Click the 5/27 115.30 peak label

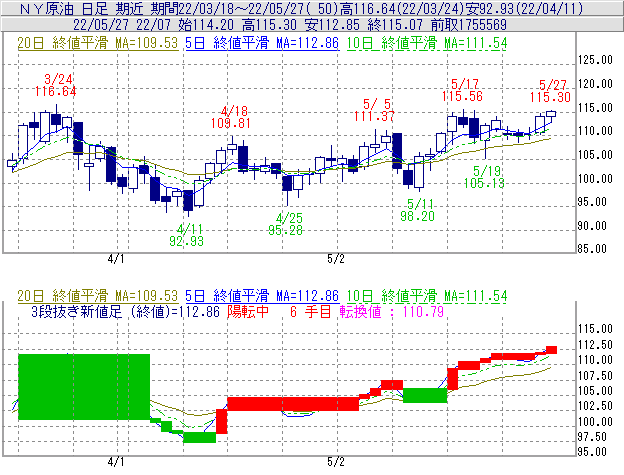[x=550, y=91]
